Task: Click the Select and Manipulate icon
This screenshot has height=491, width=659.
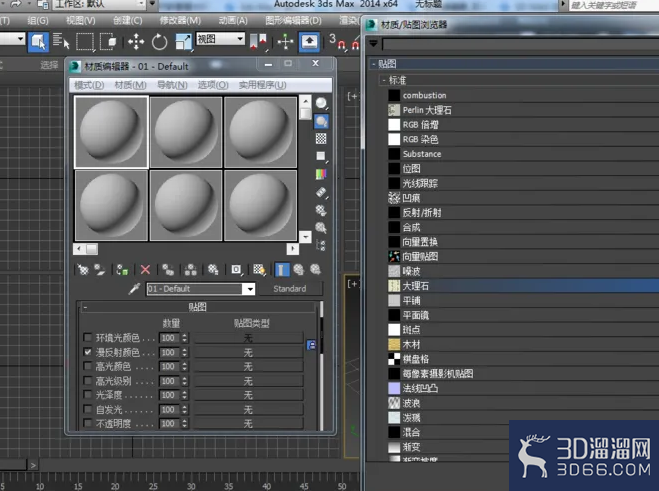Action: click(285, 42)
